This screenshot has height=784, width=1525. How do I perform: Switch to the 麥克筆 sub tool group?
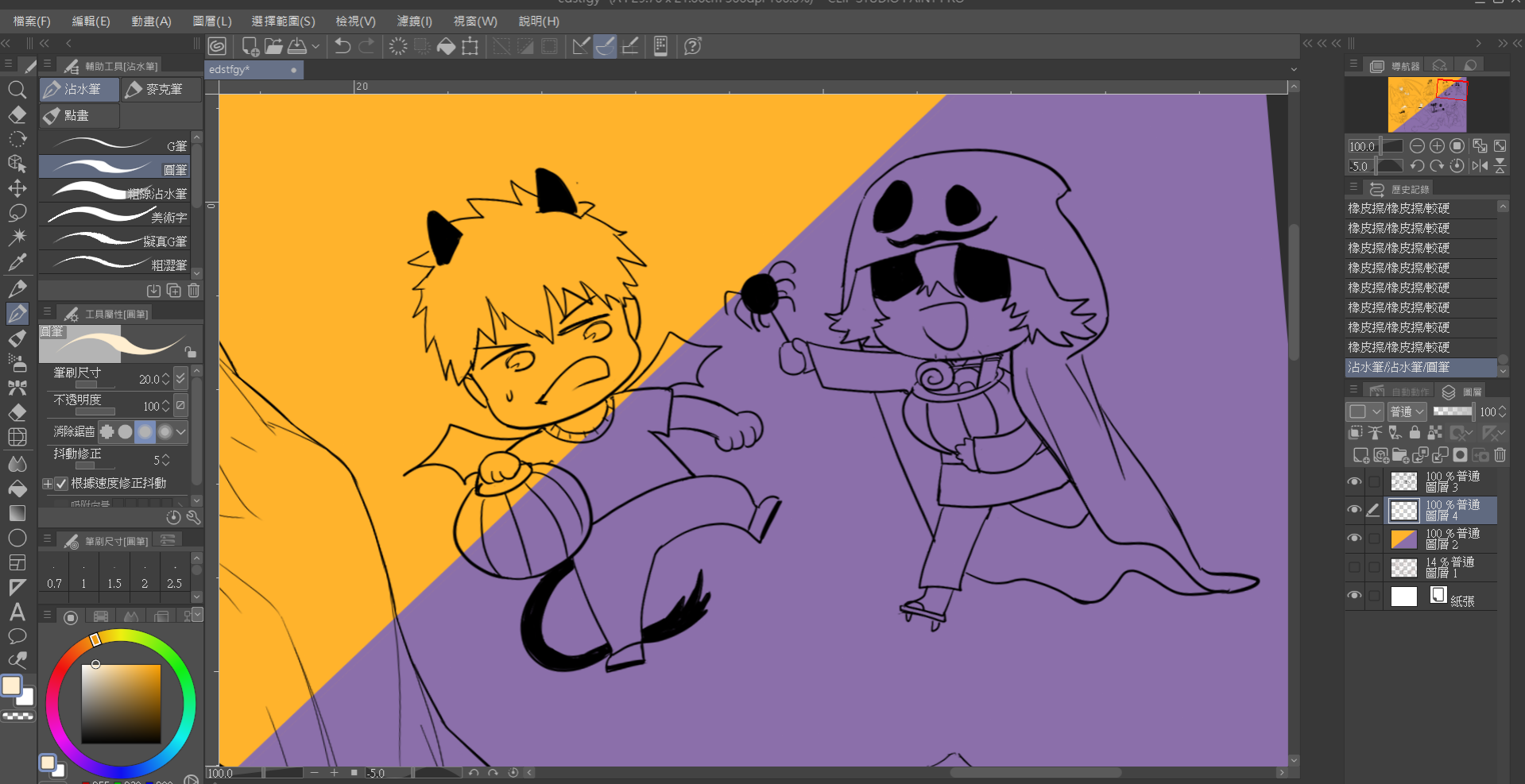coord(161,90)
